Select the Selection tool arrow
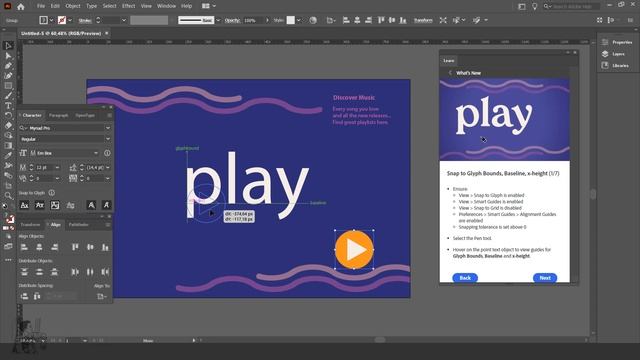The height and width of the screenshot is (360, 640). tap(8, 46)
